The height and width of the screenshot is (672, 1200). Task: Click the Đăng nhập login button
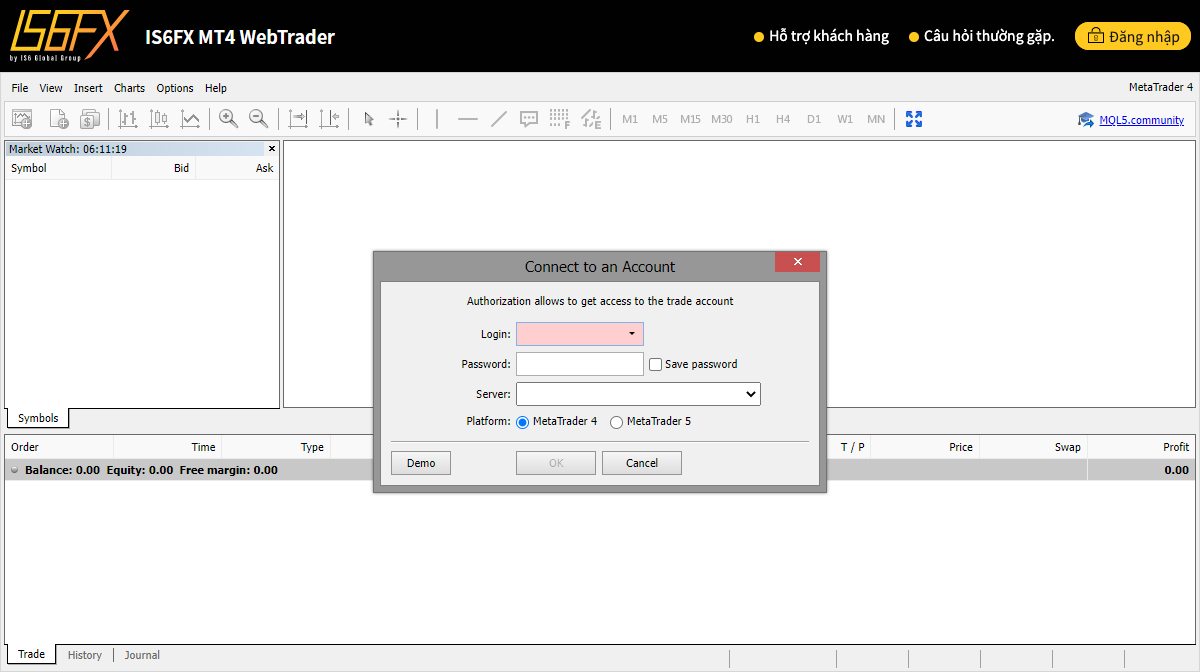click(x=1133, y=36)
